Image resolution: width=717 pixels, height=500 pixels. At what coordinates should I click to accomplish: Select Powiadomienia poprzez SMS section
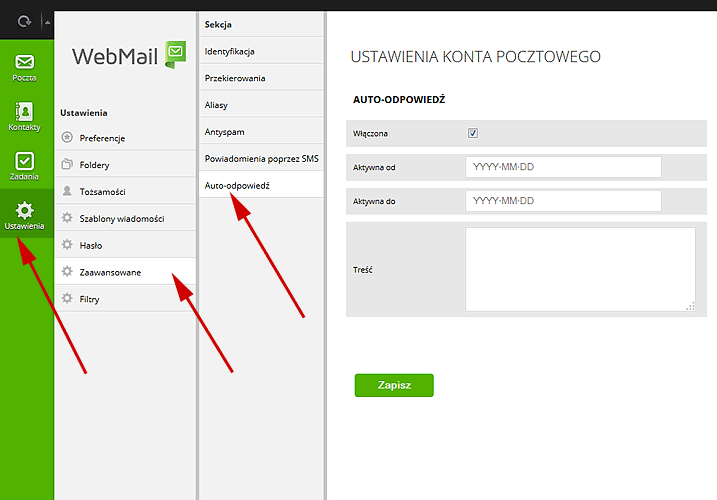point(261,158)
